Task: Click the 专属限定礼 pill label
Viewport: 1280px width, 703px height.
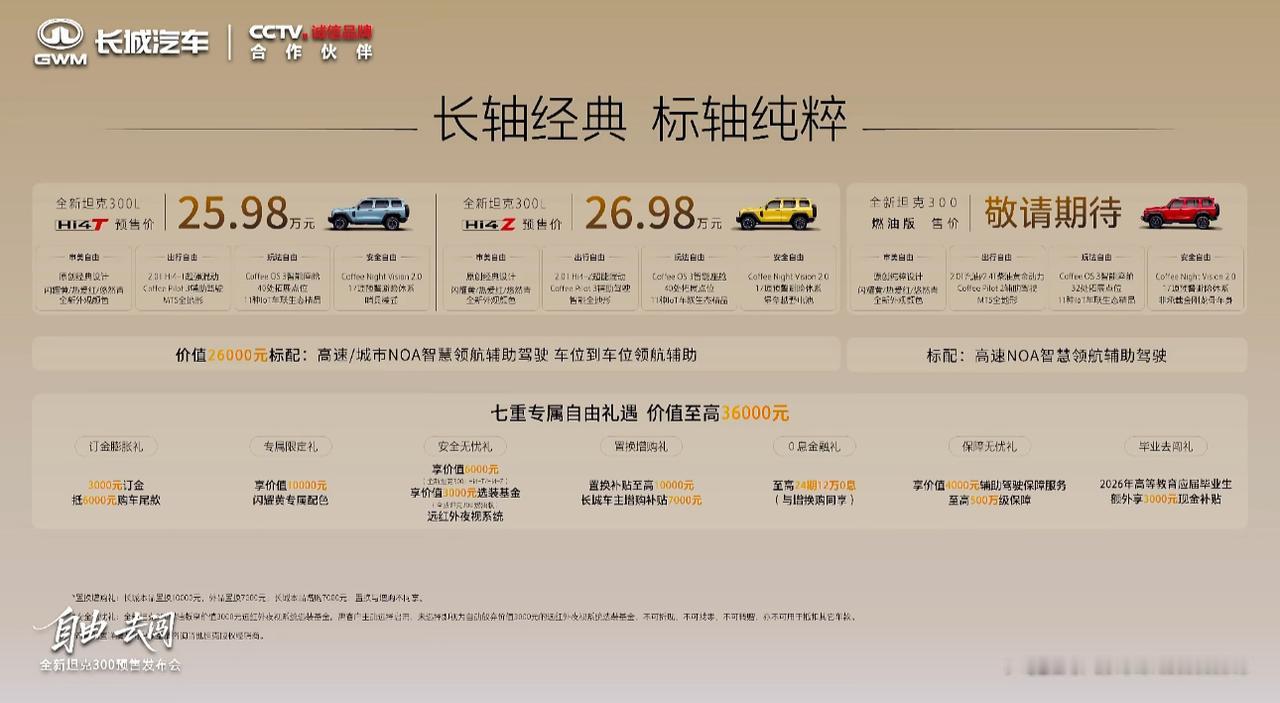Action: point(290,447)
